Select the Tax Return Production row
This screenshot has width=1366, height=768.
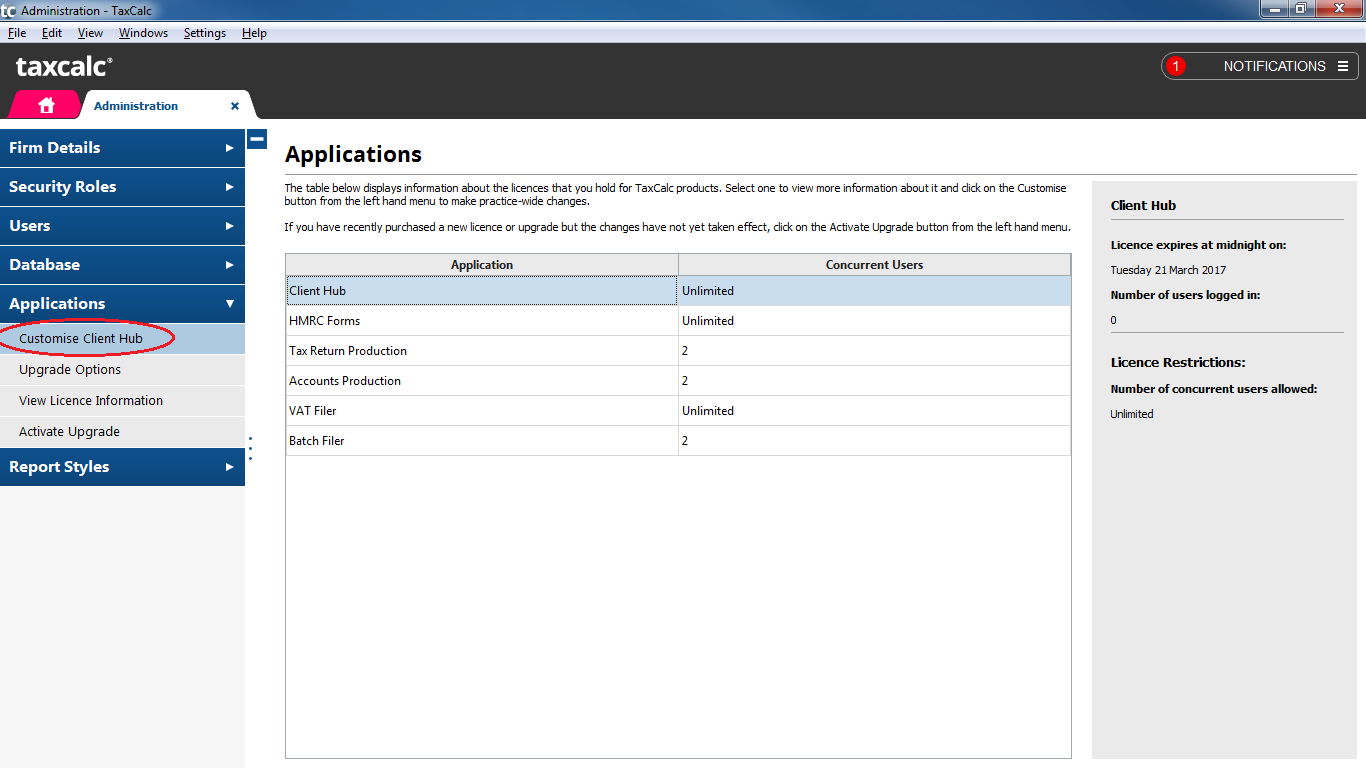tap(678, 351)
